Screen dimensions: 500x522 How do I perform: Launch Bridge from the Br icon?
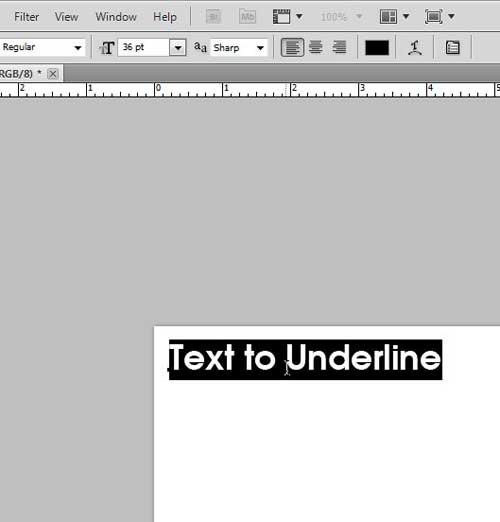click(213, 16)
